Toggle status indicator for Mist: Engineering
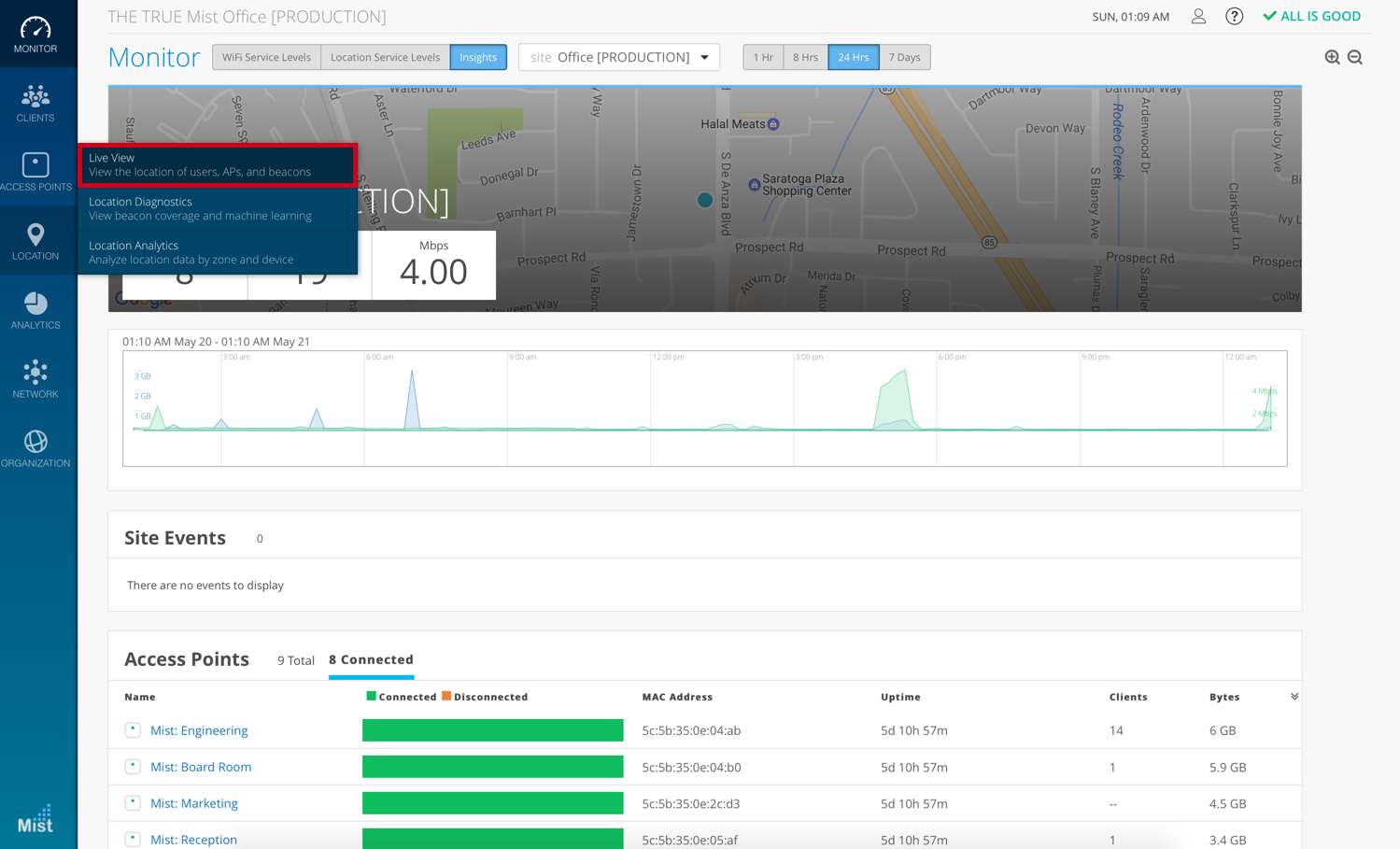Viewport: 1400px width, 849px height. coord(133,730)
